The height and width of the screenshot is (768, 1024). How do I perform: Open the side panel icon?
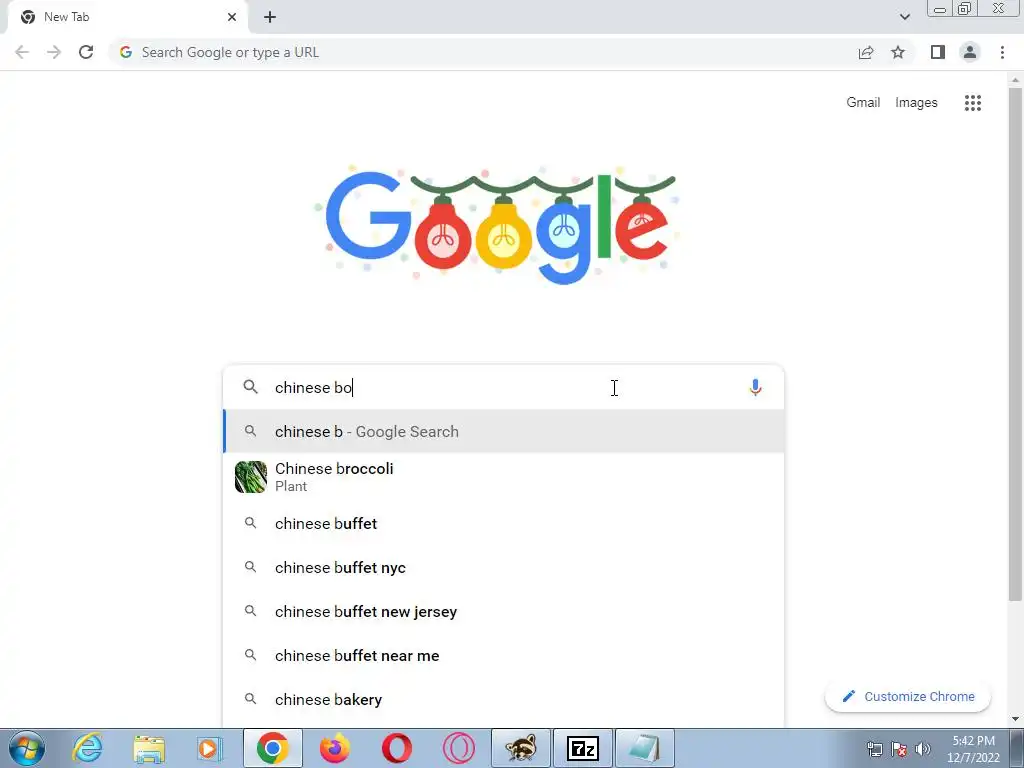[x=938, y=52]
